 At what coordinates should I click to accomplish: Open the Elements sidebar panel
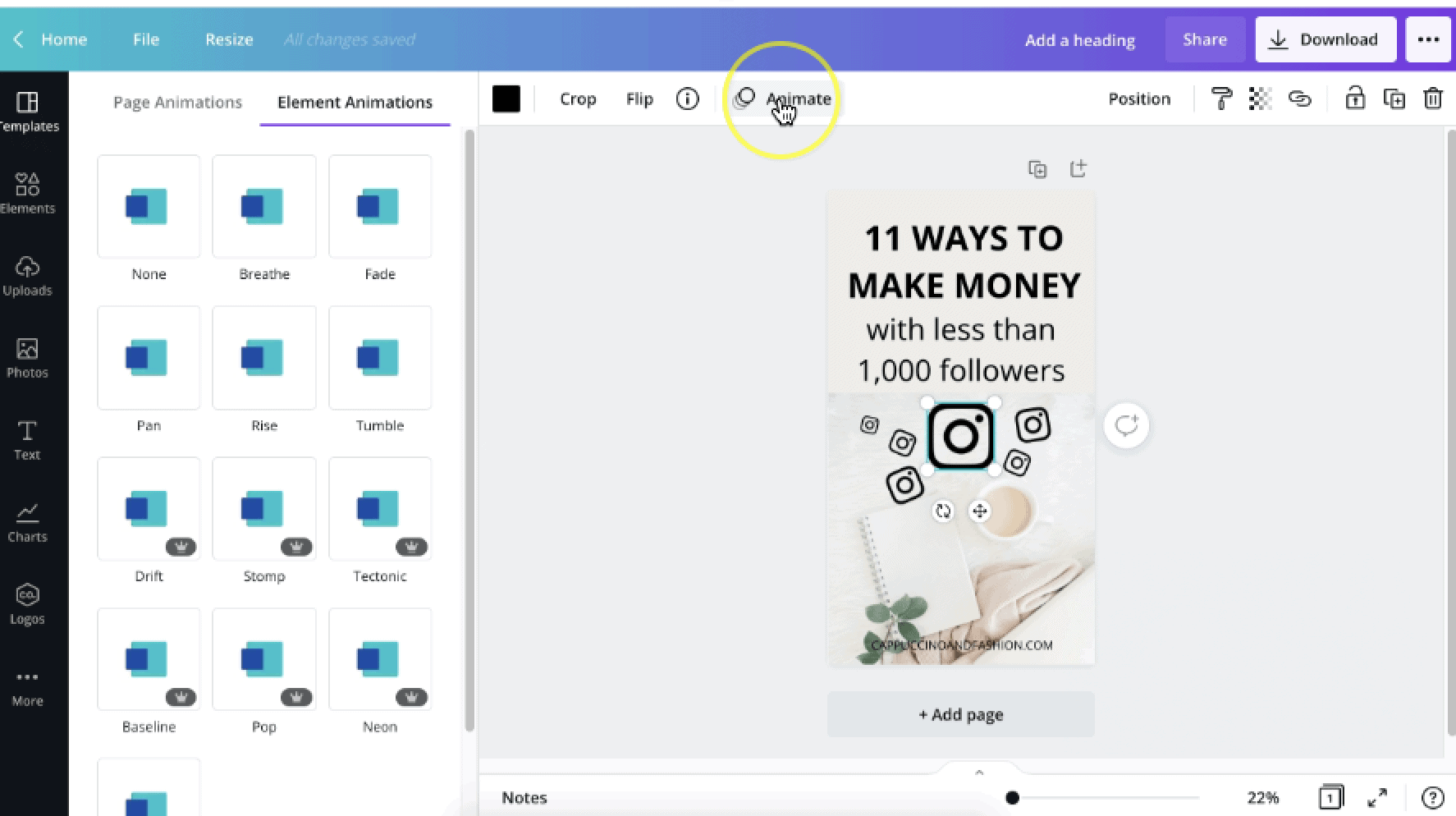27,194
